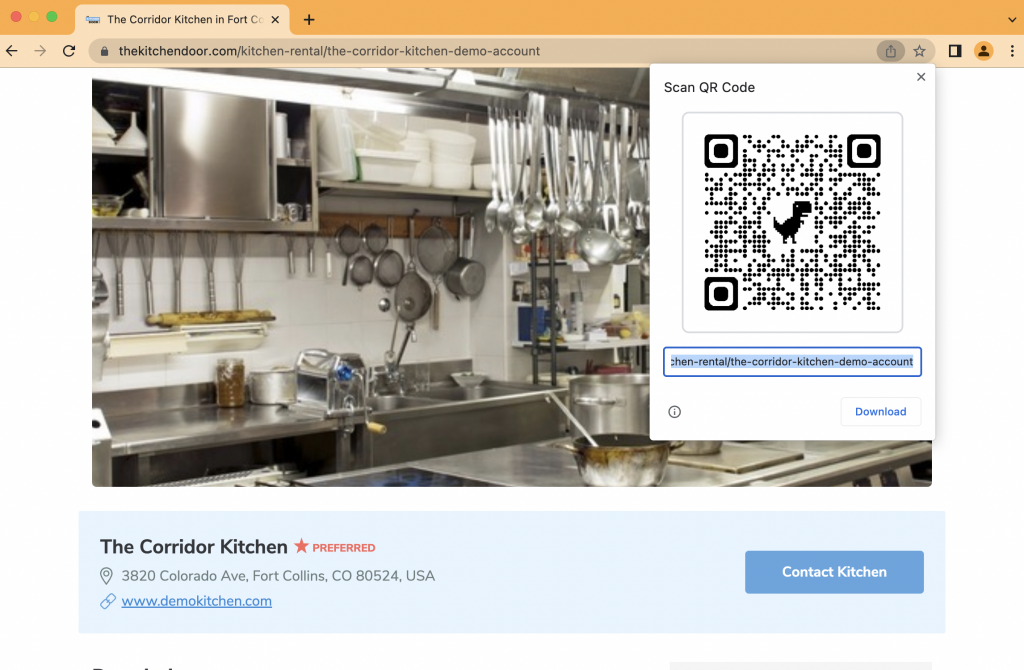Open the Chrome profile avatar menu
The width and height of the screenshot is (1024, 670).
984,51
